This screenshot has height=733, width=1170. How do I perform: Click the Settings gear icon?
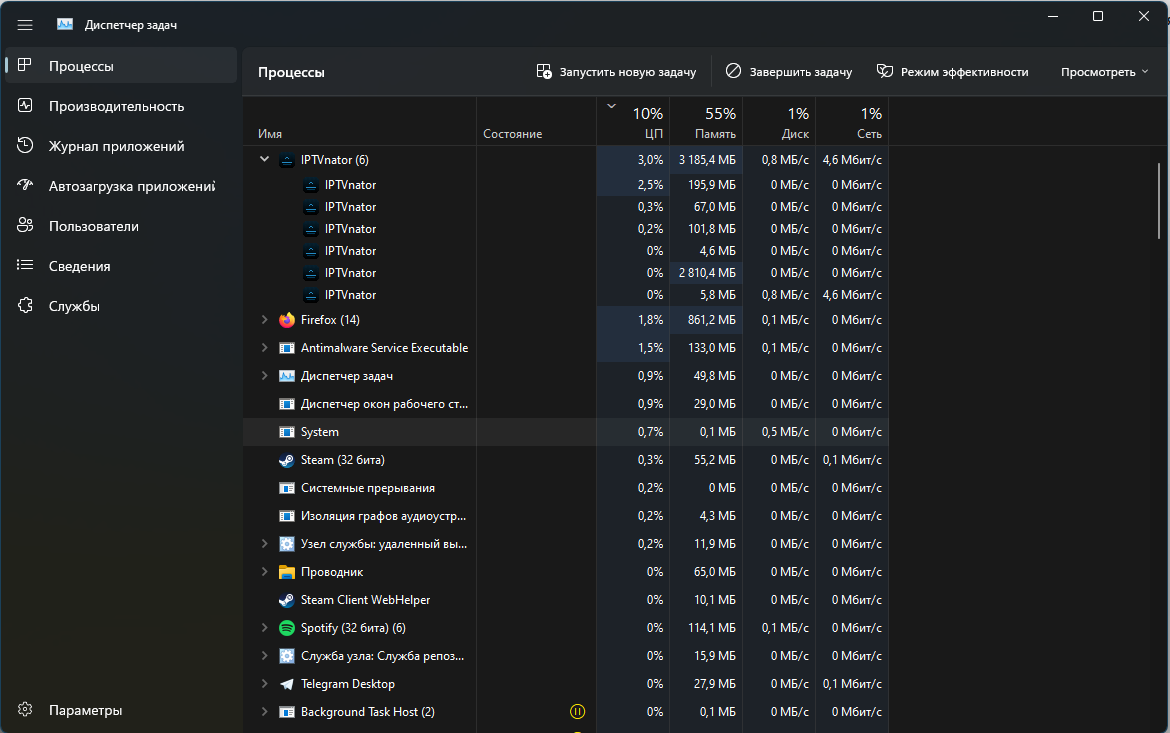pyautogui.click(x=25, y=709)
